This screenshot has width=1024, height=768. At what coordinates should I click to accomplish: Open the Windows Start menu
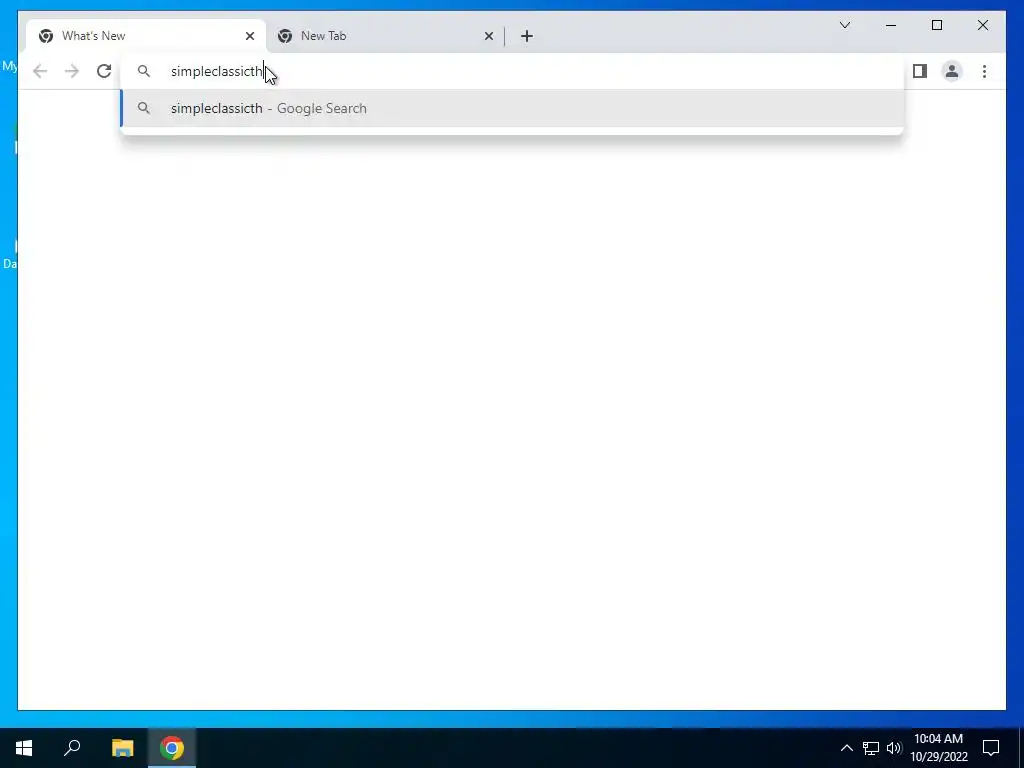(24, 748)
